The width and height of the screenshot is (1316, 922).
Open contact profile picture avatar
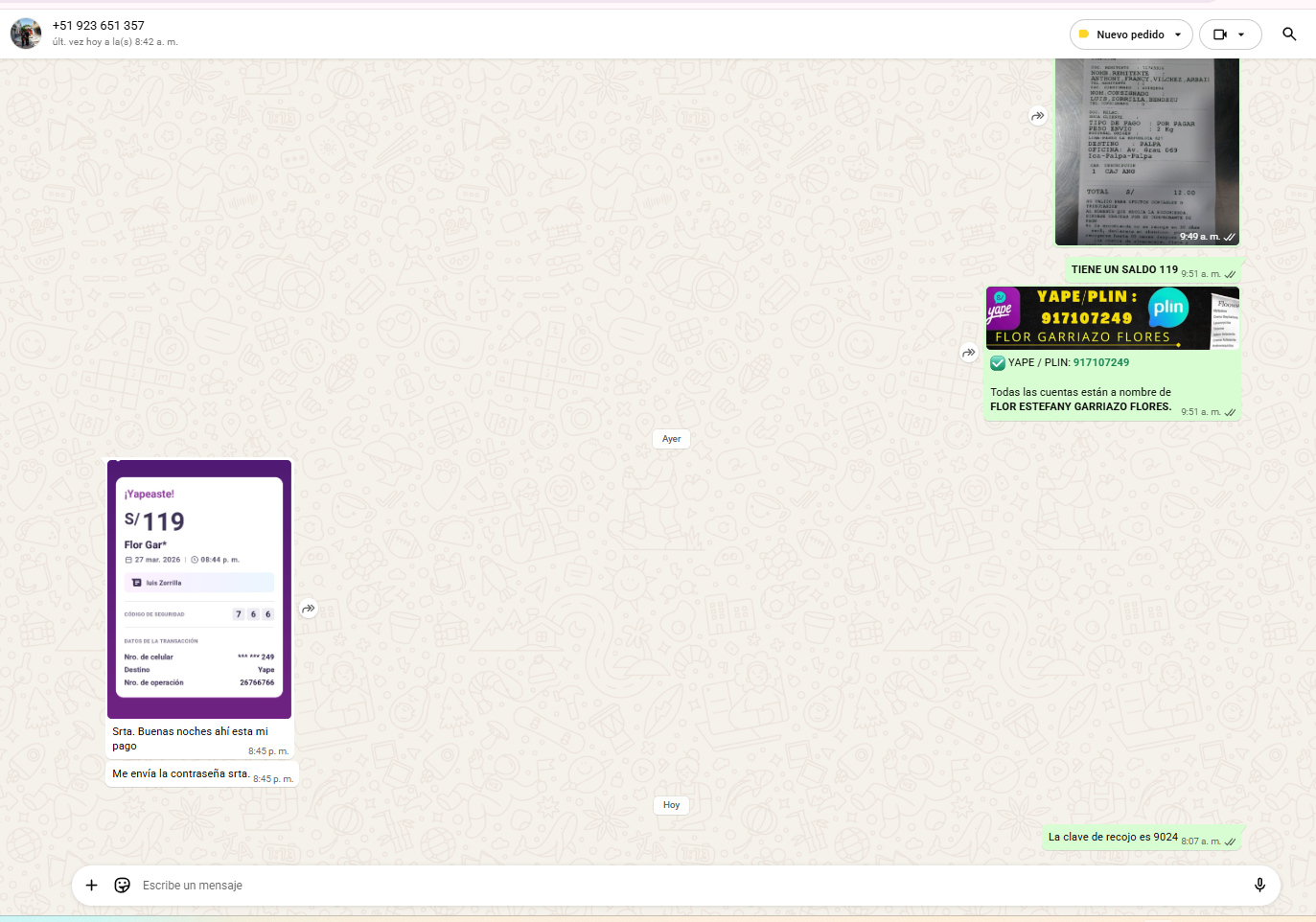point(26,34)
